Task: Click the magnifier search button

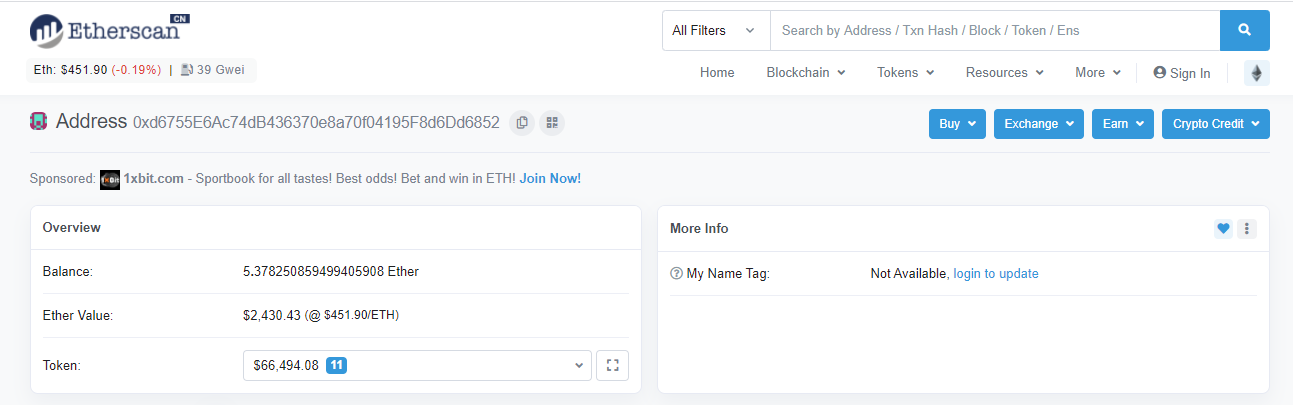Action: pos(1244,30)
